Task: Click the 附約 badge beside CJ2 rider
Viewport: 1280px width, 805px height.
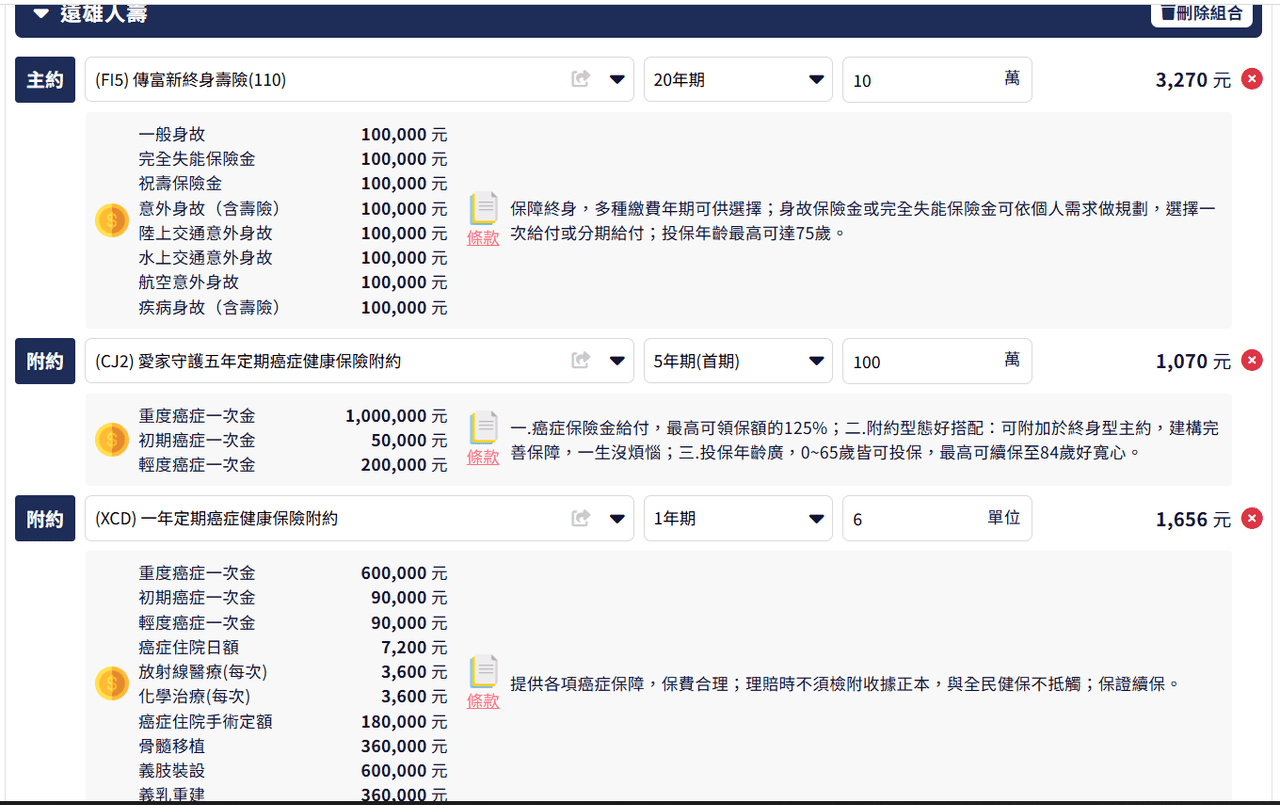Action: pyautogui.click(x=45, y=361)
